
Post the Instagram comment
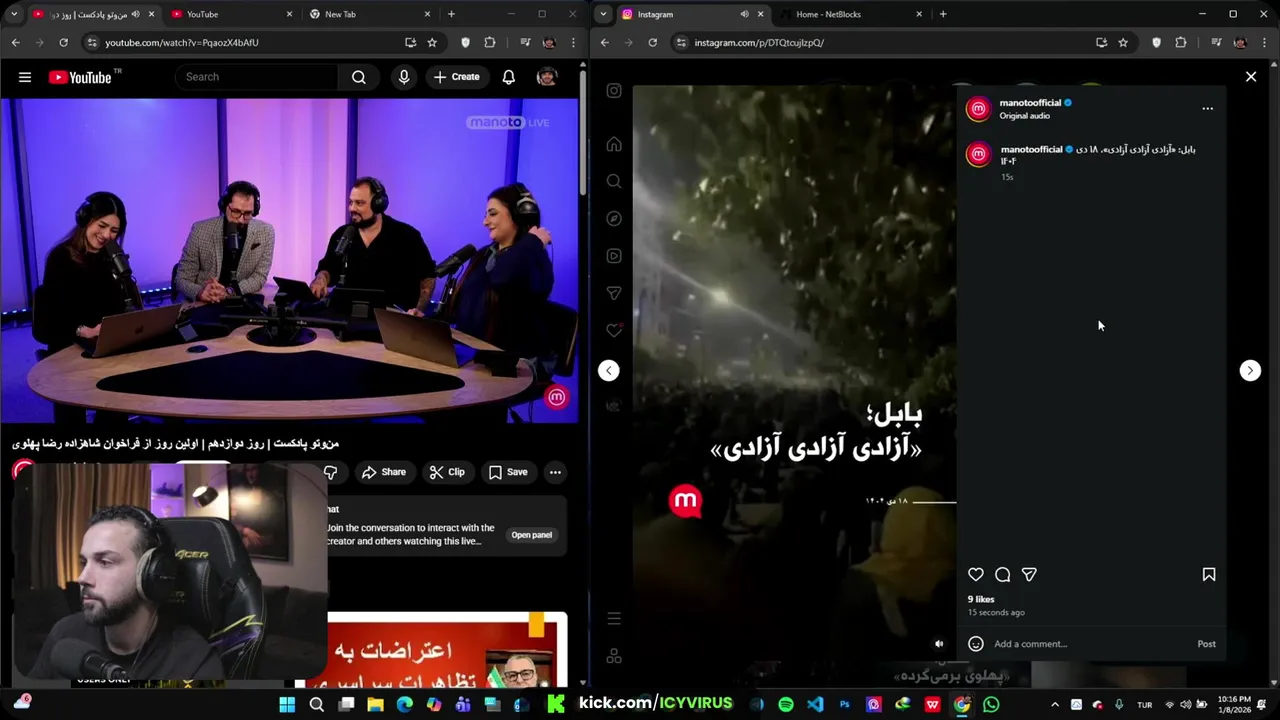(x=1207, y=644)
